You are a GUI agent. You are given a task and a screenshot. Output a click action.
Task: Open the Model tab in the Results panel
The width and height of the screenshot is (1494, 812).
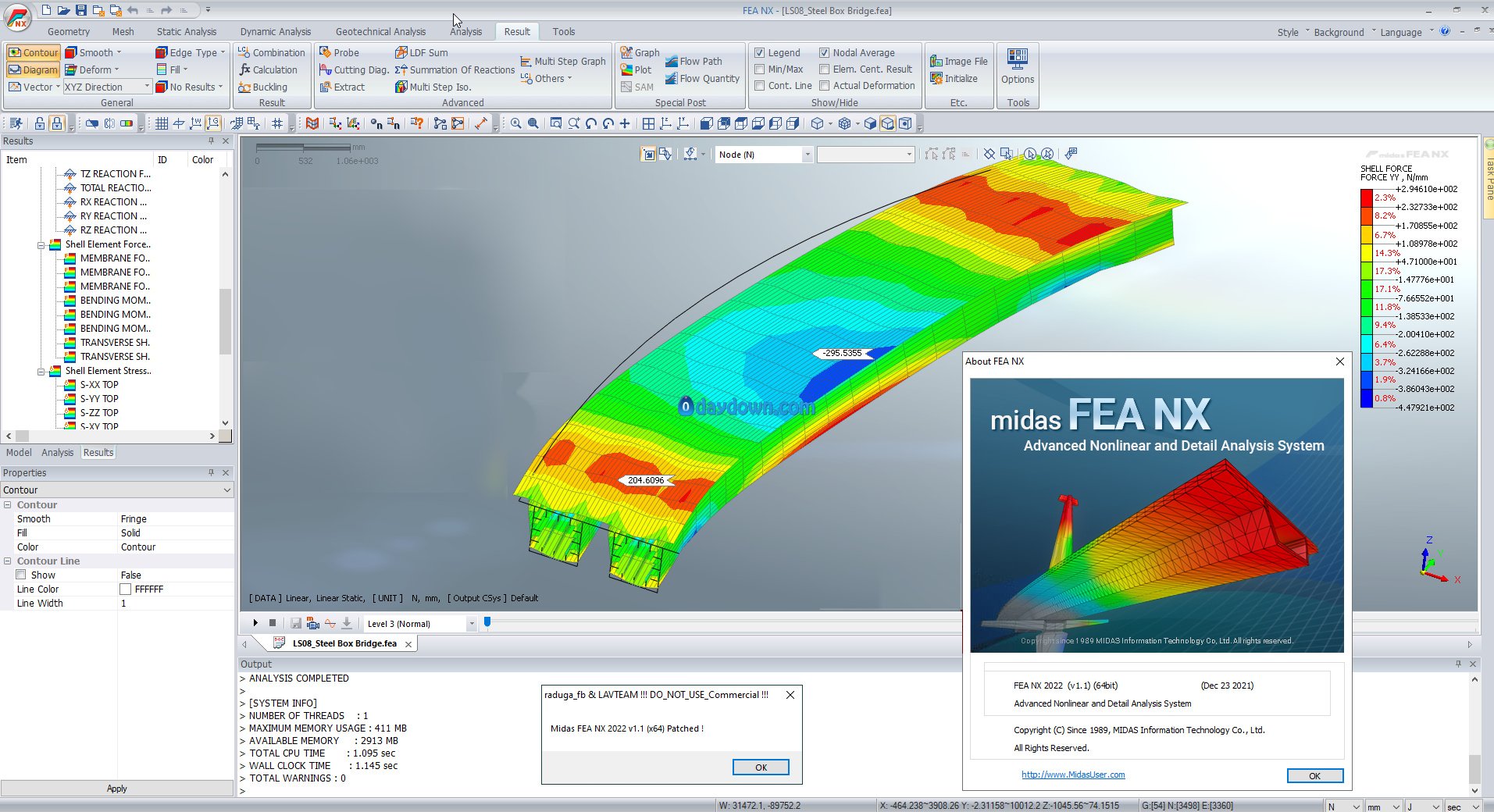click(19, 452)
